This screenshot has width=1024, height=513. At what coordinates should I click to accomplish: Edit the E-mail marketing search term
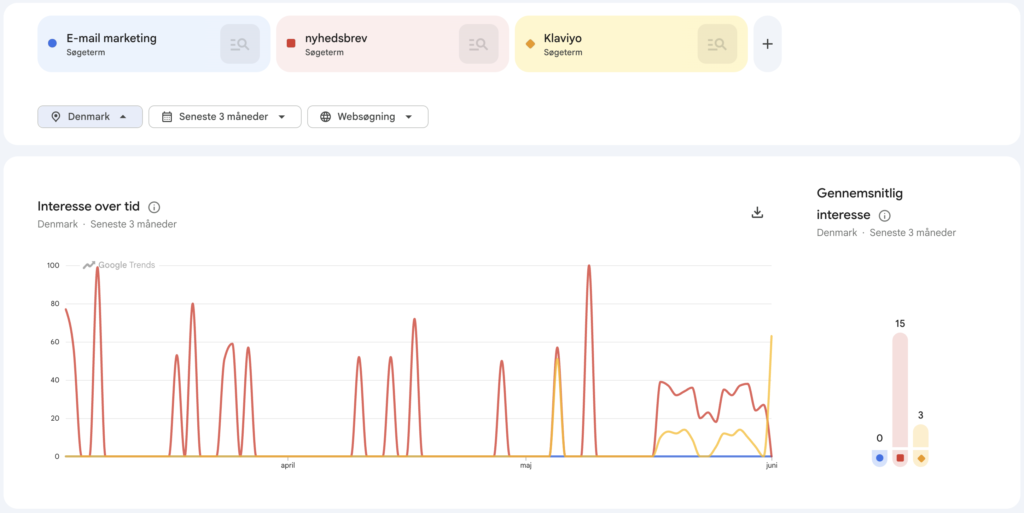click(x=112, y=38)
